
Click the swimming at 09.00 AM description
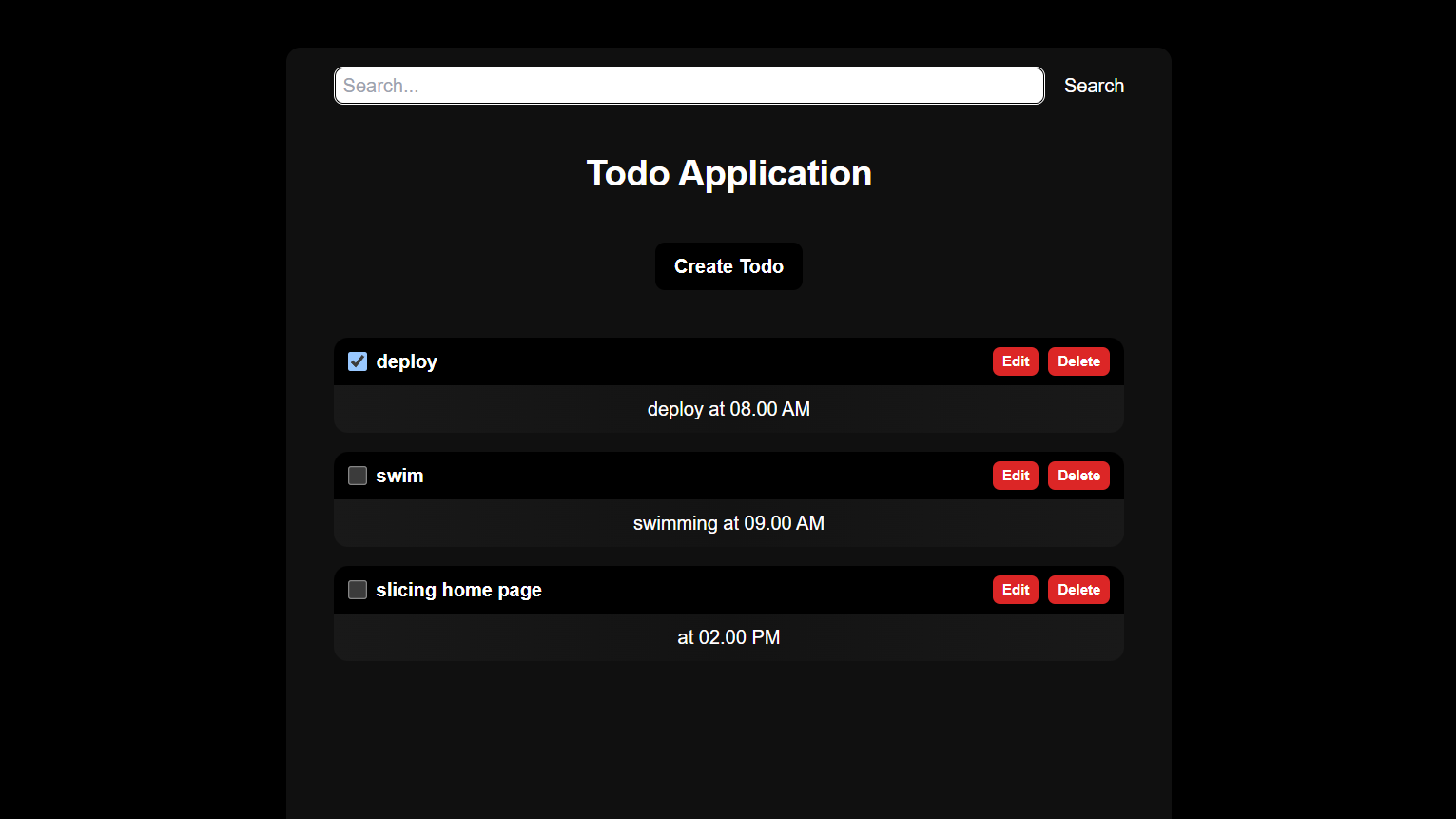coord(728,523)
